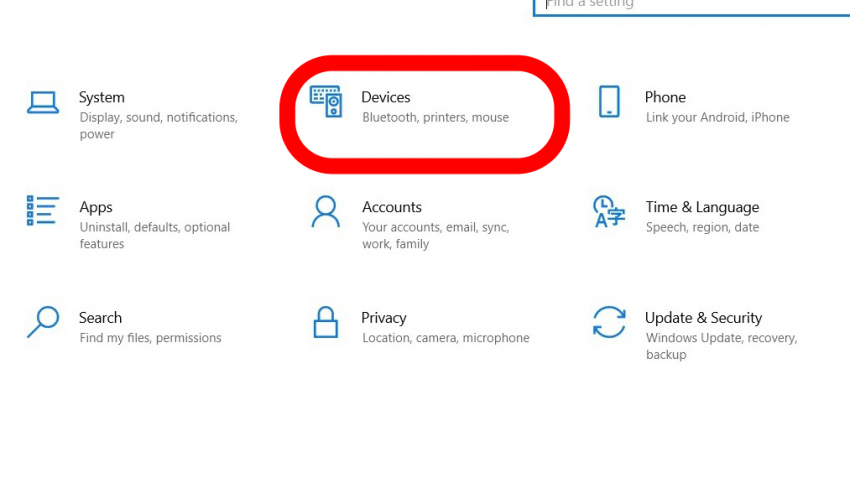Viewport: 850px width, 478px height.
Task: Open Devices settings category
Action: click(385, 98)
